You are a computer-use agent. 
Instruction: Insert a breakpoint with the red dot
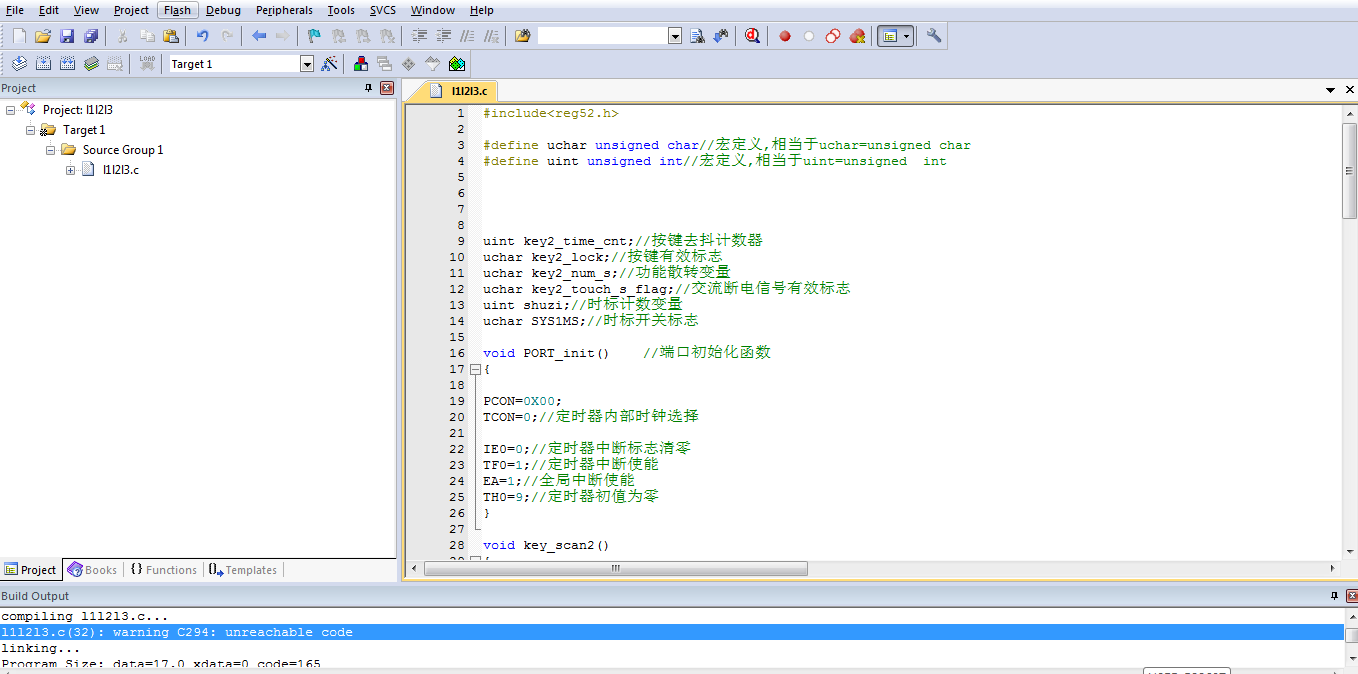click(x=785, y=36)
